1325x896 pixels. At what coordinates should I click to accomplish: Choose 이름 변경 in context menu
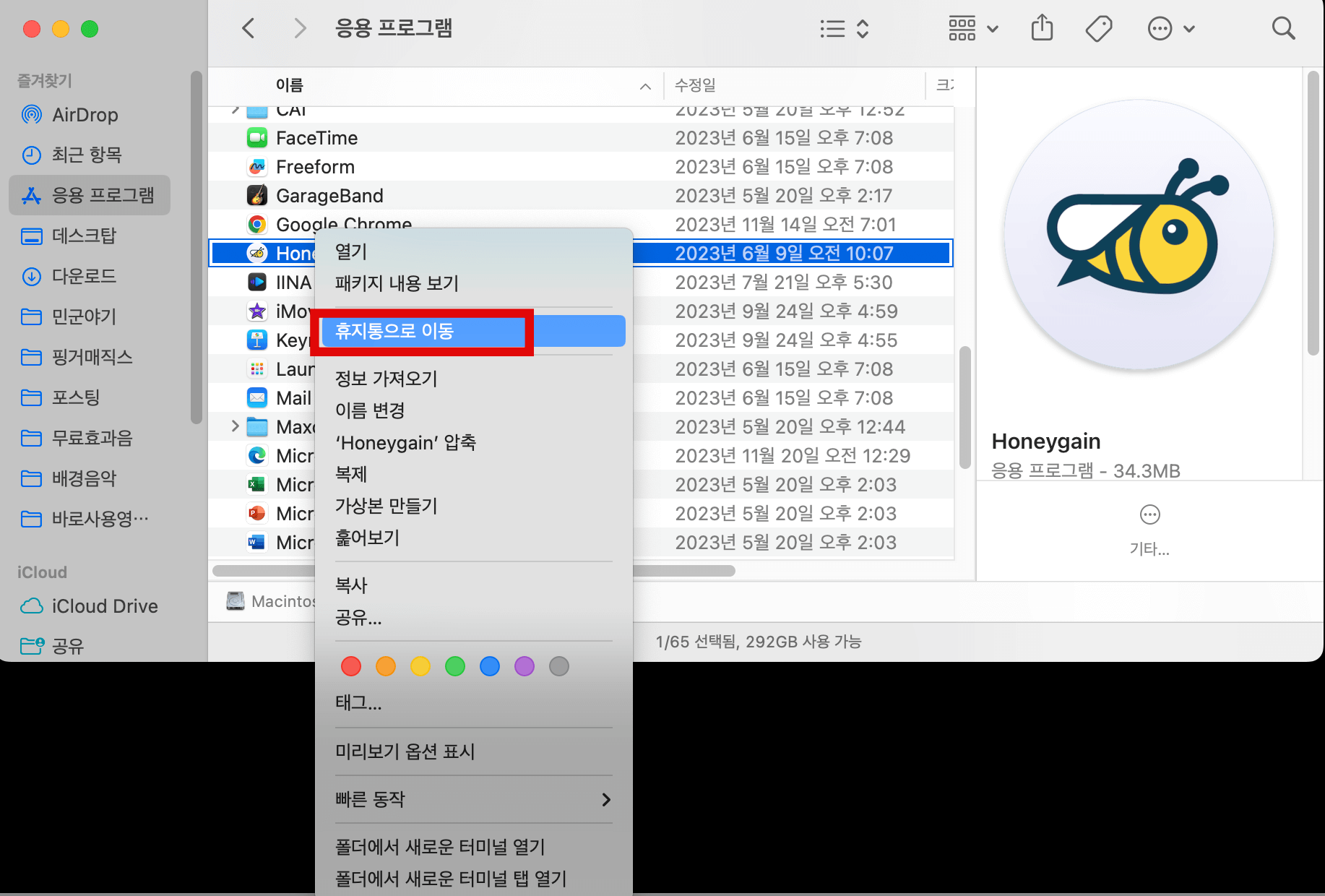tap(474, 410)
